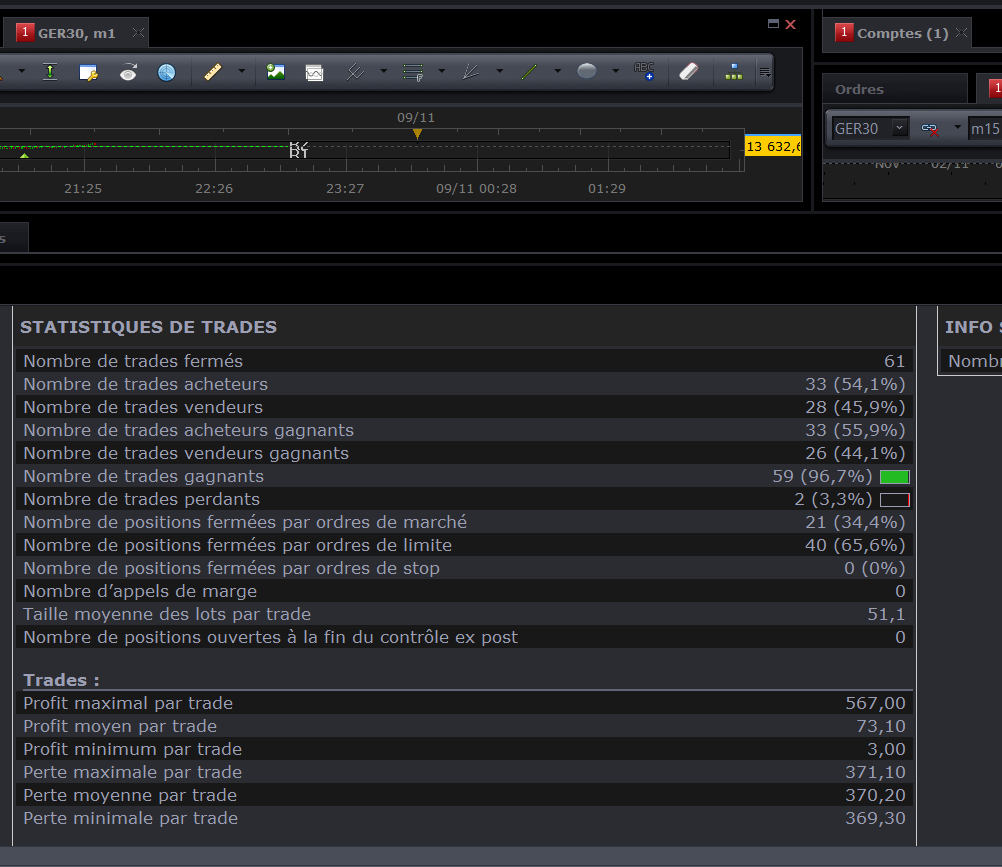
Task: Select the fan lines drawing tool
Action: 471,72
